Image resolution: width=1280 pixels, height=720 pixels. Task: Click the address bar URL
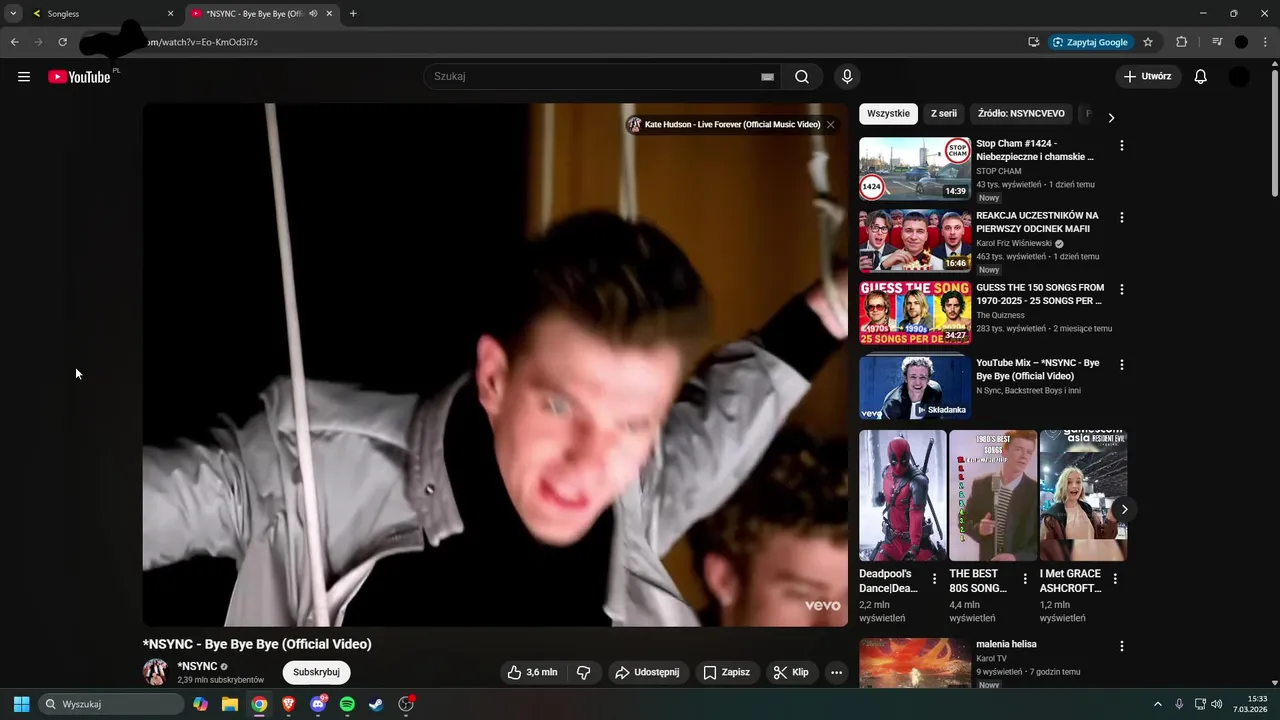coord(201,42)
